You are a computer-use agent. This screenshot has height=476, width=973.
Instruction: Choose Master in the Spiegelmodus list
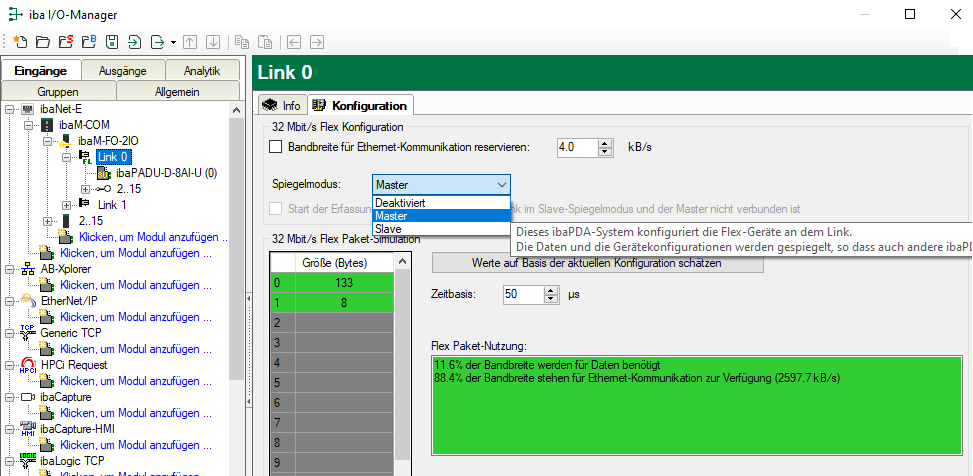coord(441,216)
